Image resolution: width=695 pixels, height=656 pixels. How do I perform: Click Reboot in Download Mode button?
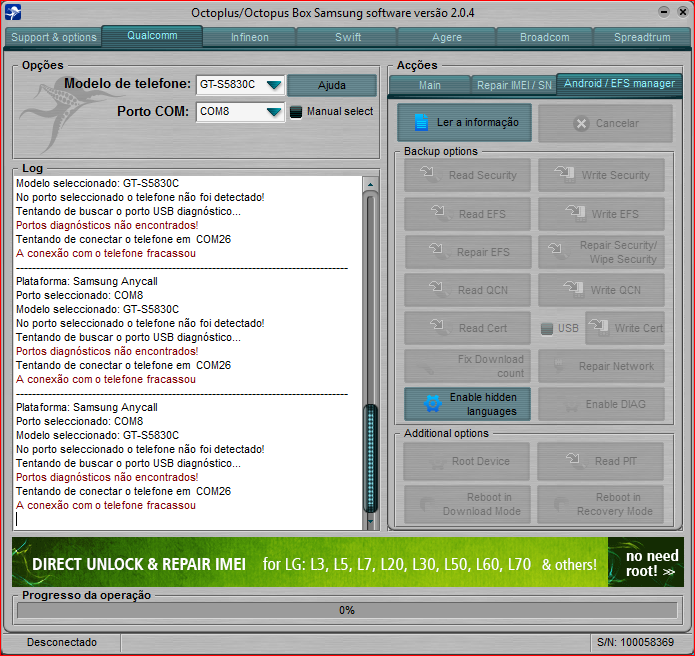pyautogui.click(x=467, y=504)
